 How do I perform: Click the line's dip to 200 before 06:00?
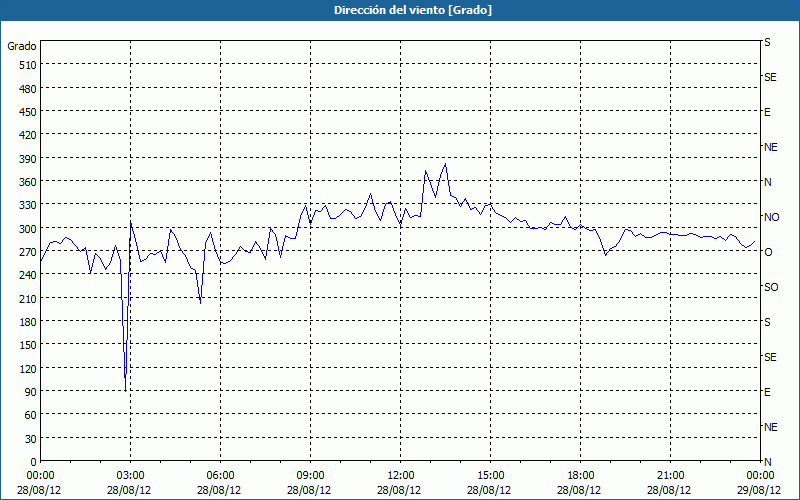[201, 303]
